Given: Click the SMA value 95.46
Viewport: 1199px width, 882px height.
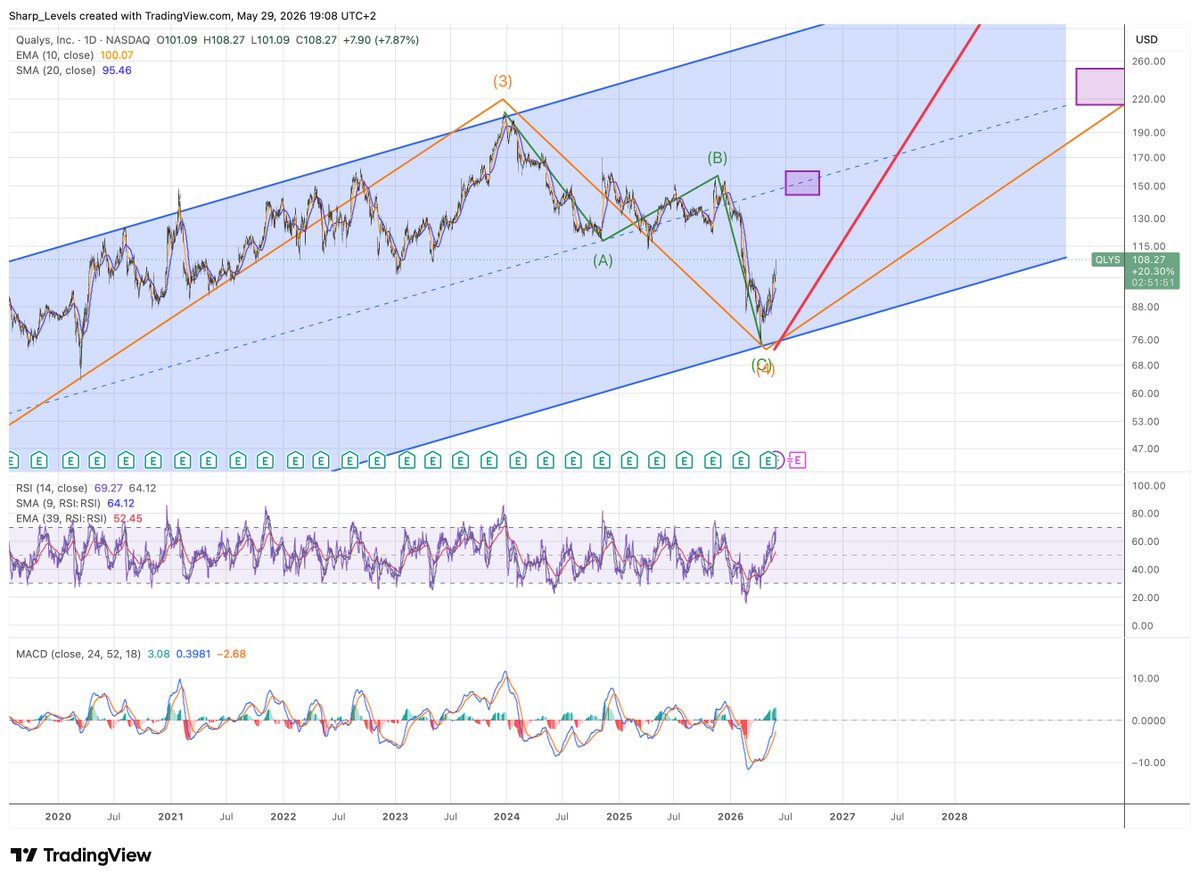Looking at the screenshot, I should tap(117, 70).
